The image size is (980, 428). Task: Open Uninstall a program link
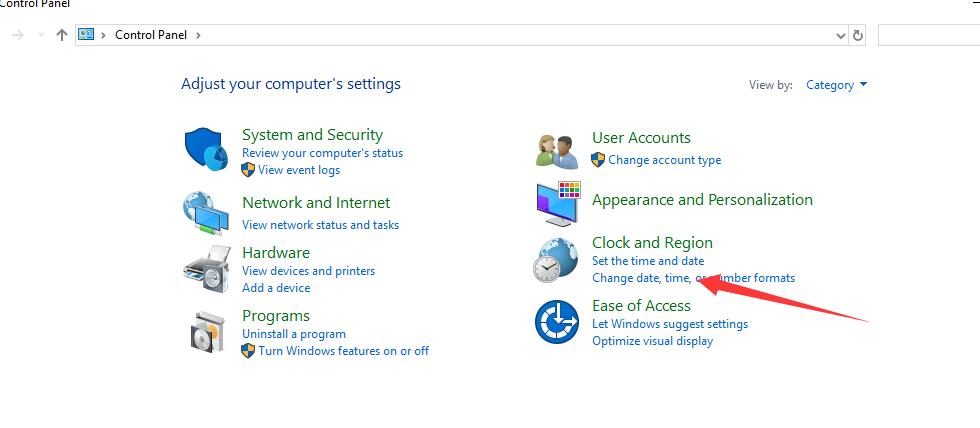[x=294, y=334]
